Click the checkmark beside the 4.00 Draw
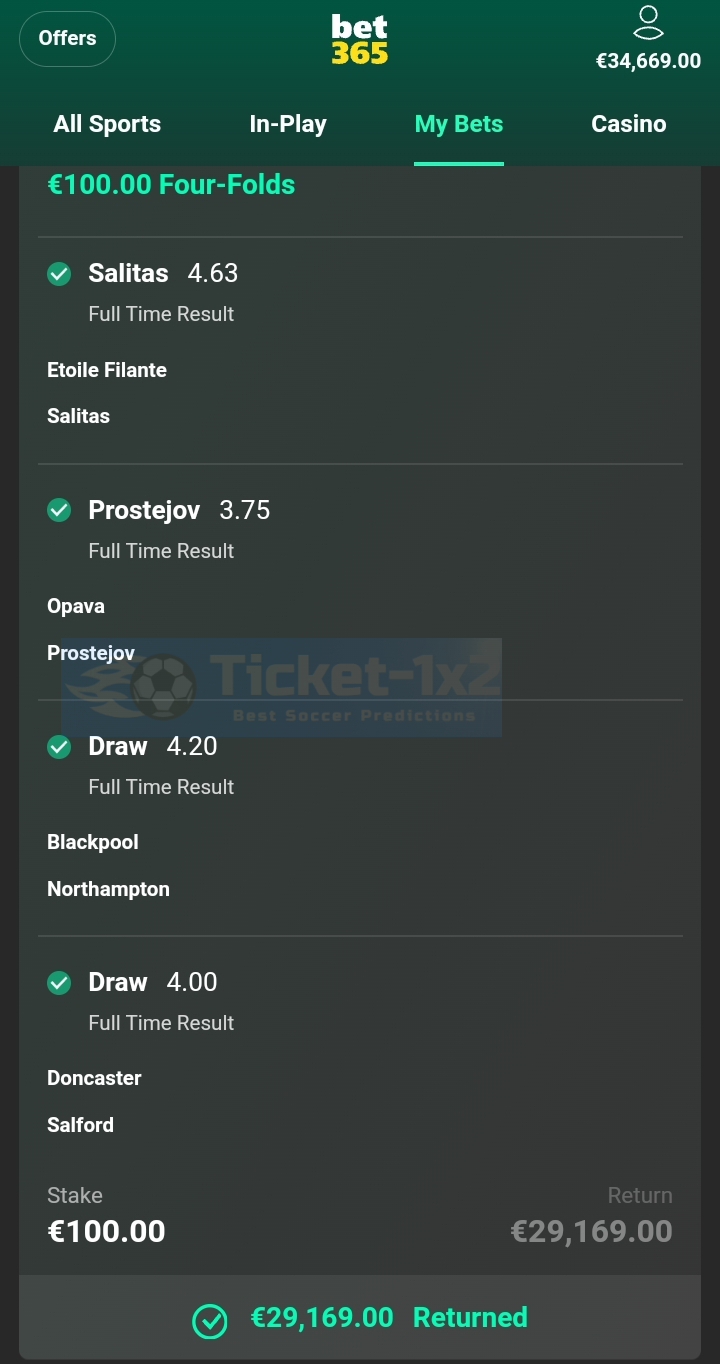Screen dimensions: 720x1364 [59, 983]
